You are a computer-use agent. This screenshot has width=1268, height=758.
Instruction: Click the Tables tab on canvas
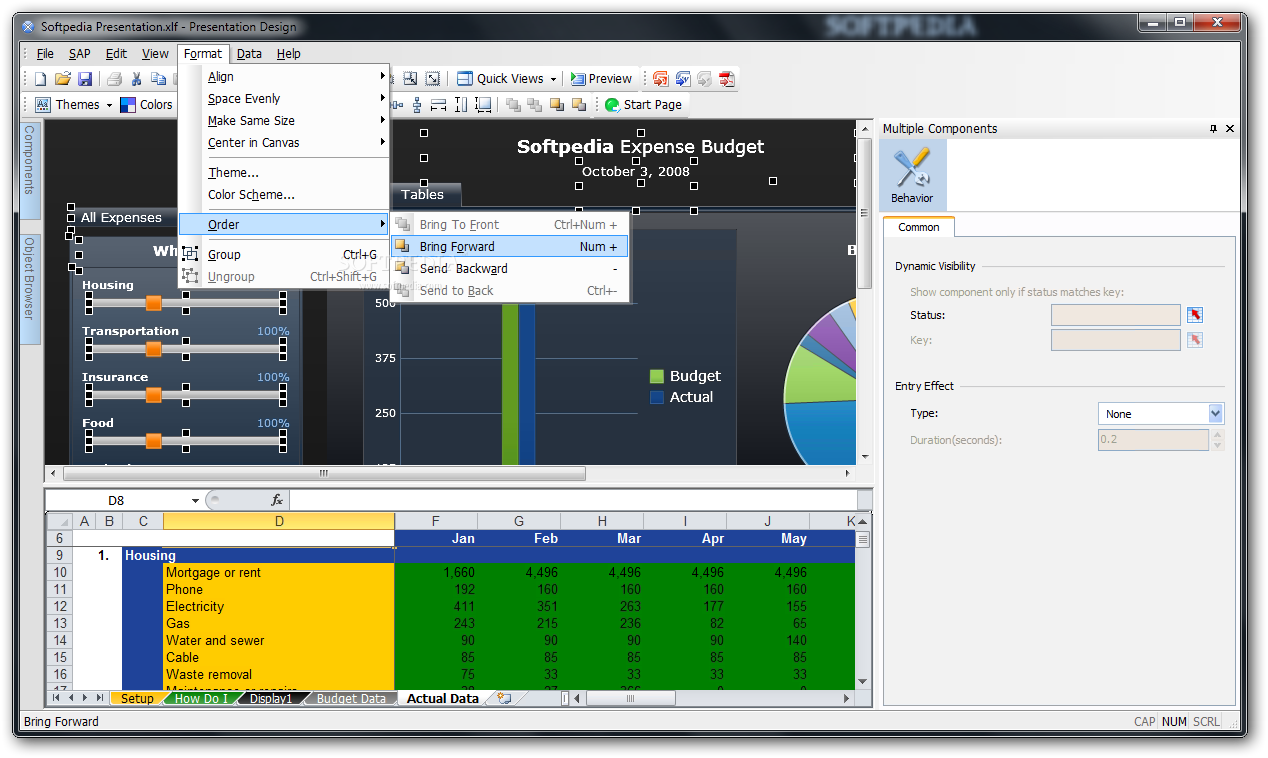(423, 195)
